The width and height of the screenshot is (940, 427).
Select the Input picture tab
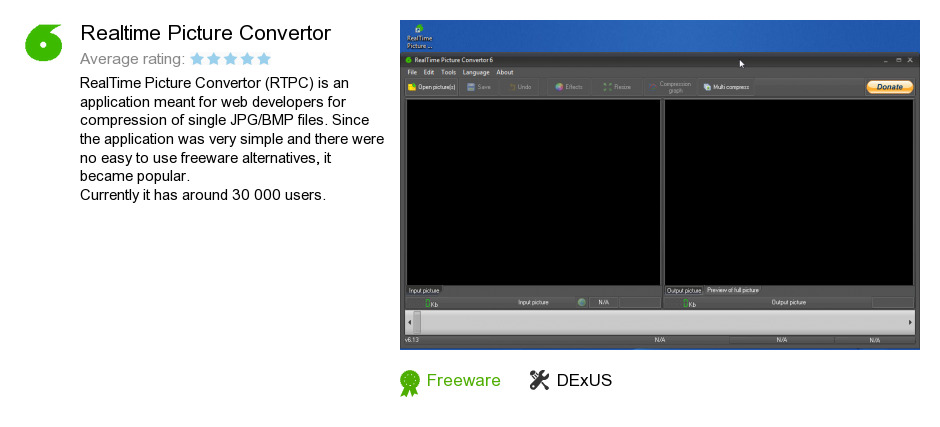424,290
